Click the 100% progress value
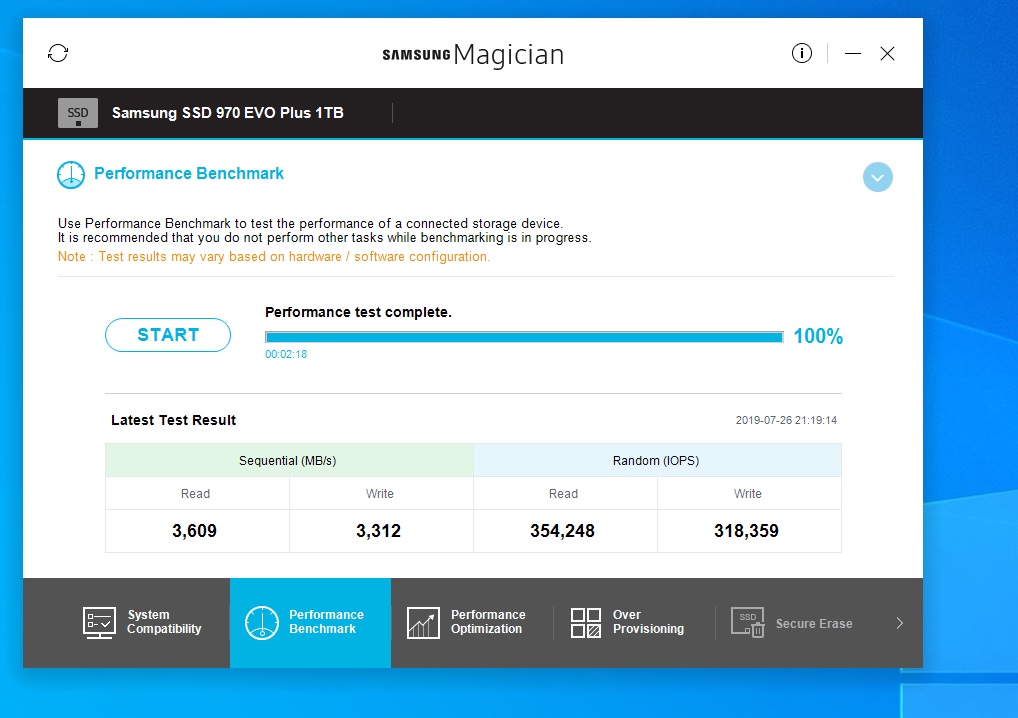 (x=817, y=336)
